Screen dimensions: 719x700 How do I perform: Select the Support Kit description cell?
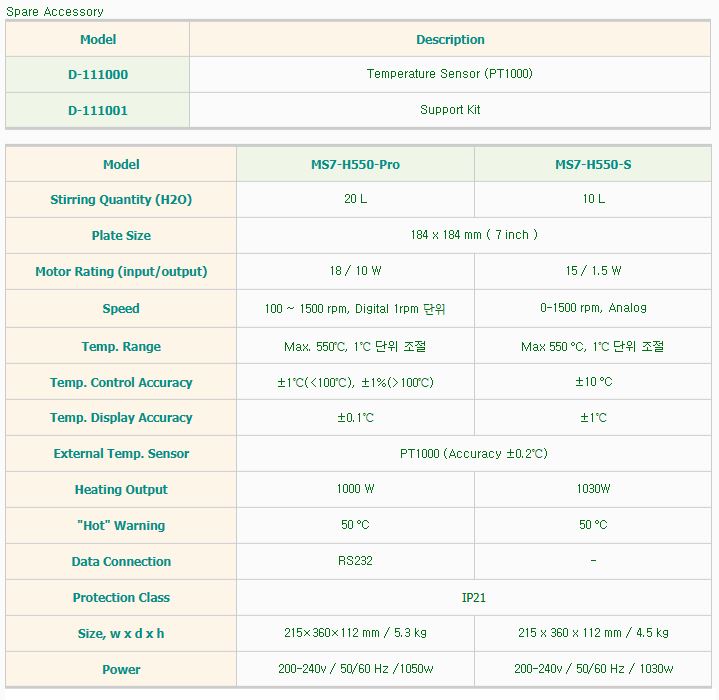pyautogui.click(x=450, y=110)
